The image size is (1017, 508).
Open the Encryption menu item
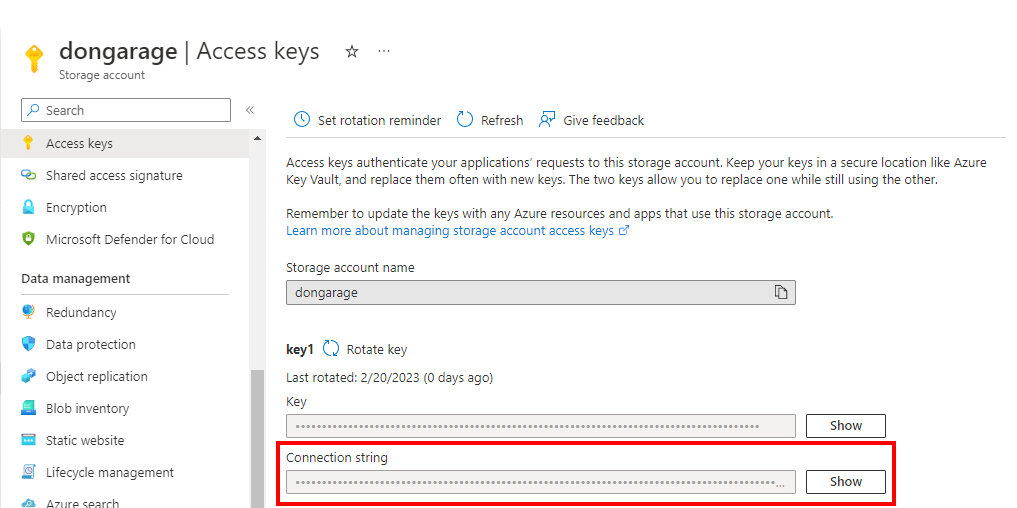click(76, 208)
